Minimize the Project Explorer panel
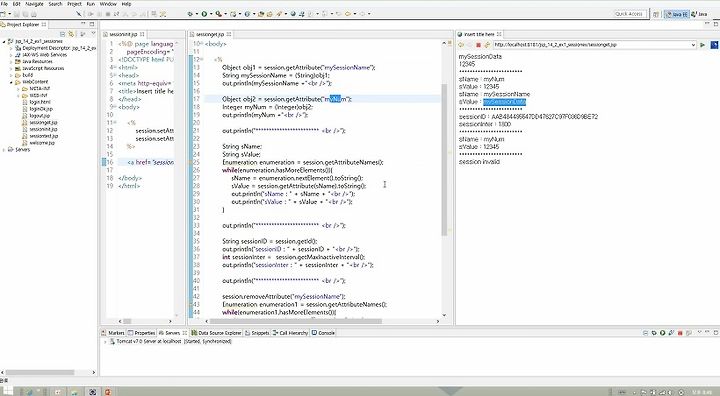The image size is (720, 396). [x=84, y=24]
